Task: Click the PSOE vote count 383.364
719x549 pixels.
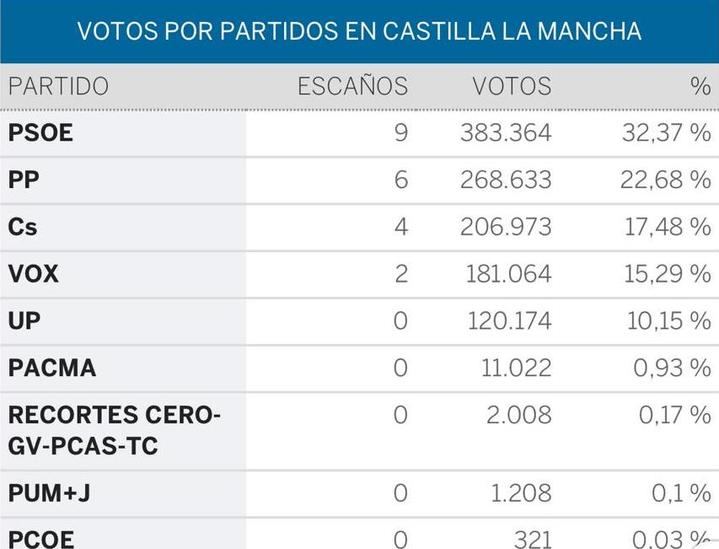Action: coord(506,133)
